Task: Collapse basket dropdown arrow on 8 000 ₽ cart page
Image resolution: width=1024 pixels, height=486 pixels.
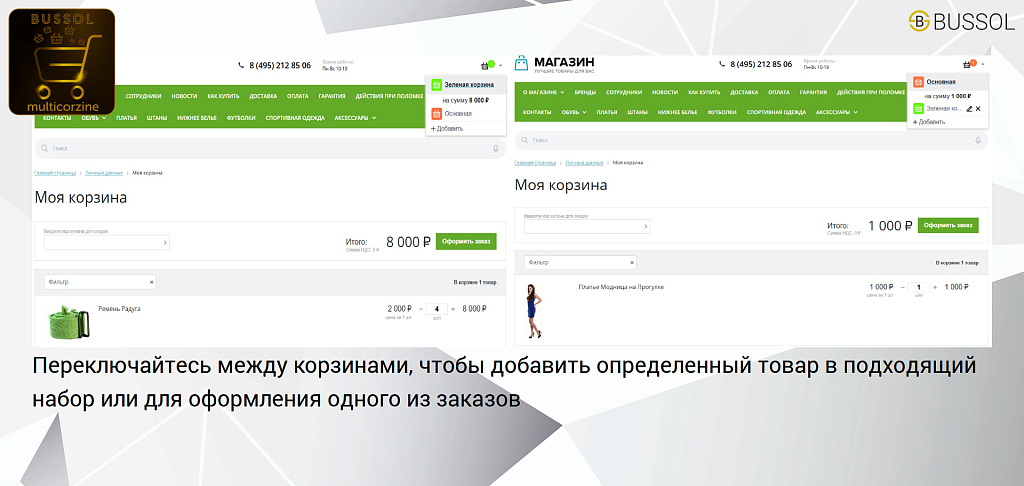Action: pyautogui.click(x=500, y=65)
